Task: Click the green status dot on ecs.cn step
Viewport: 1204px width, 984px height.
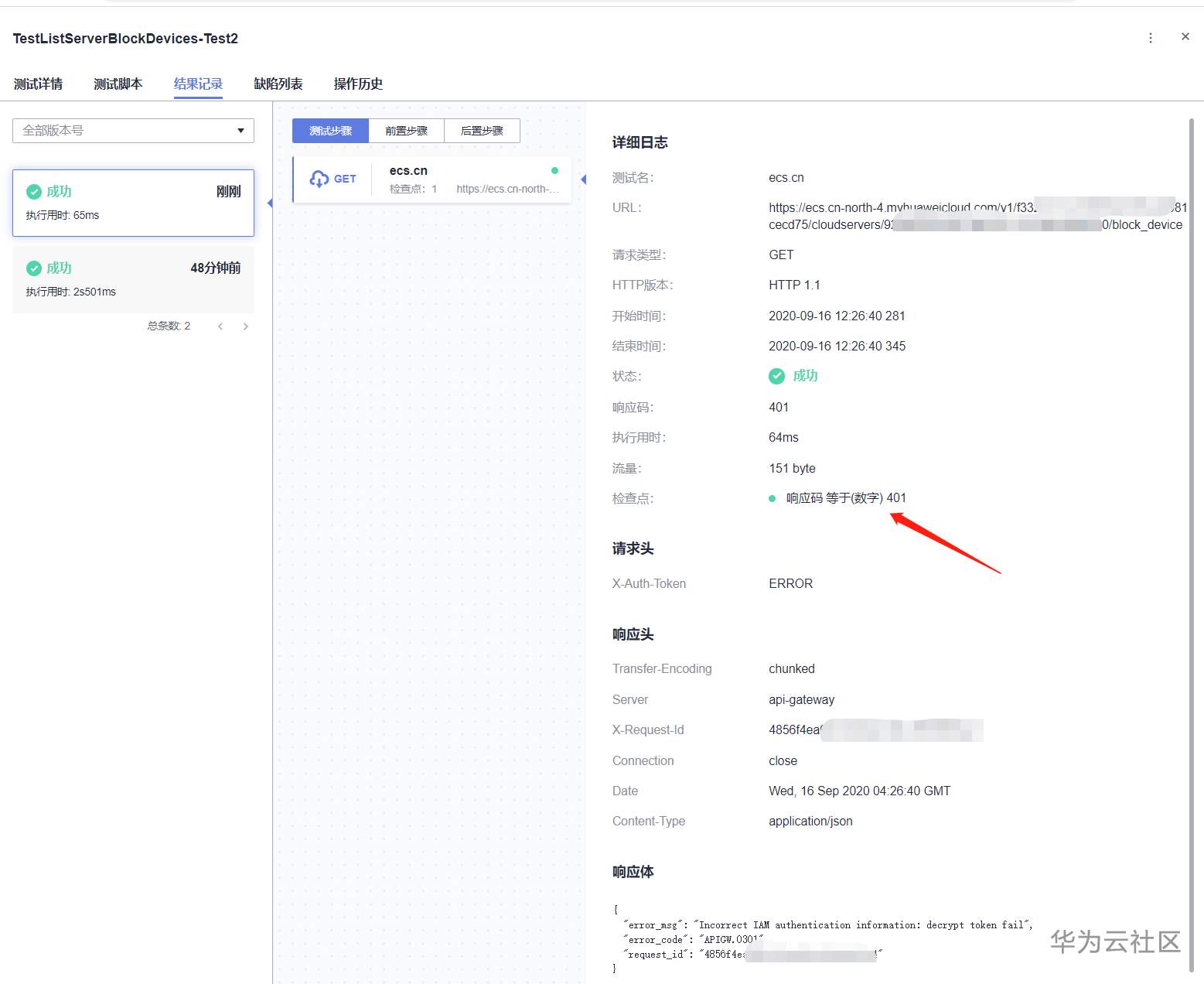Action: (554, 170)
